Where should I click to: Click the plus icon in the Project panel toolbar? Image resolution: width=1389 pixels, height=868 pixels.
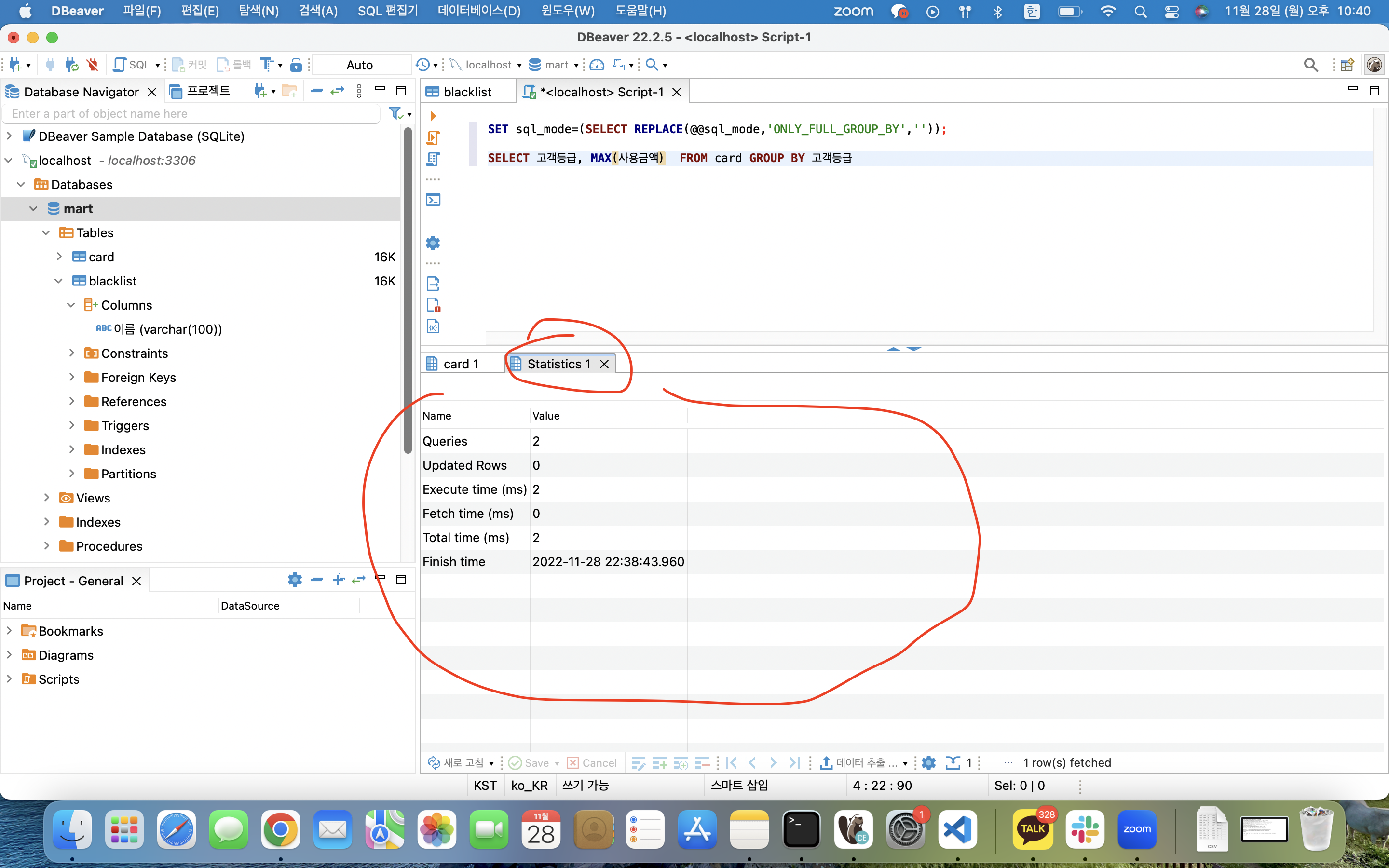339,580
